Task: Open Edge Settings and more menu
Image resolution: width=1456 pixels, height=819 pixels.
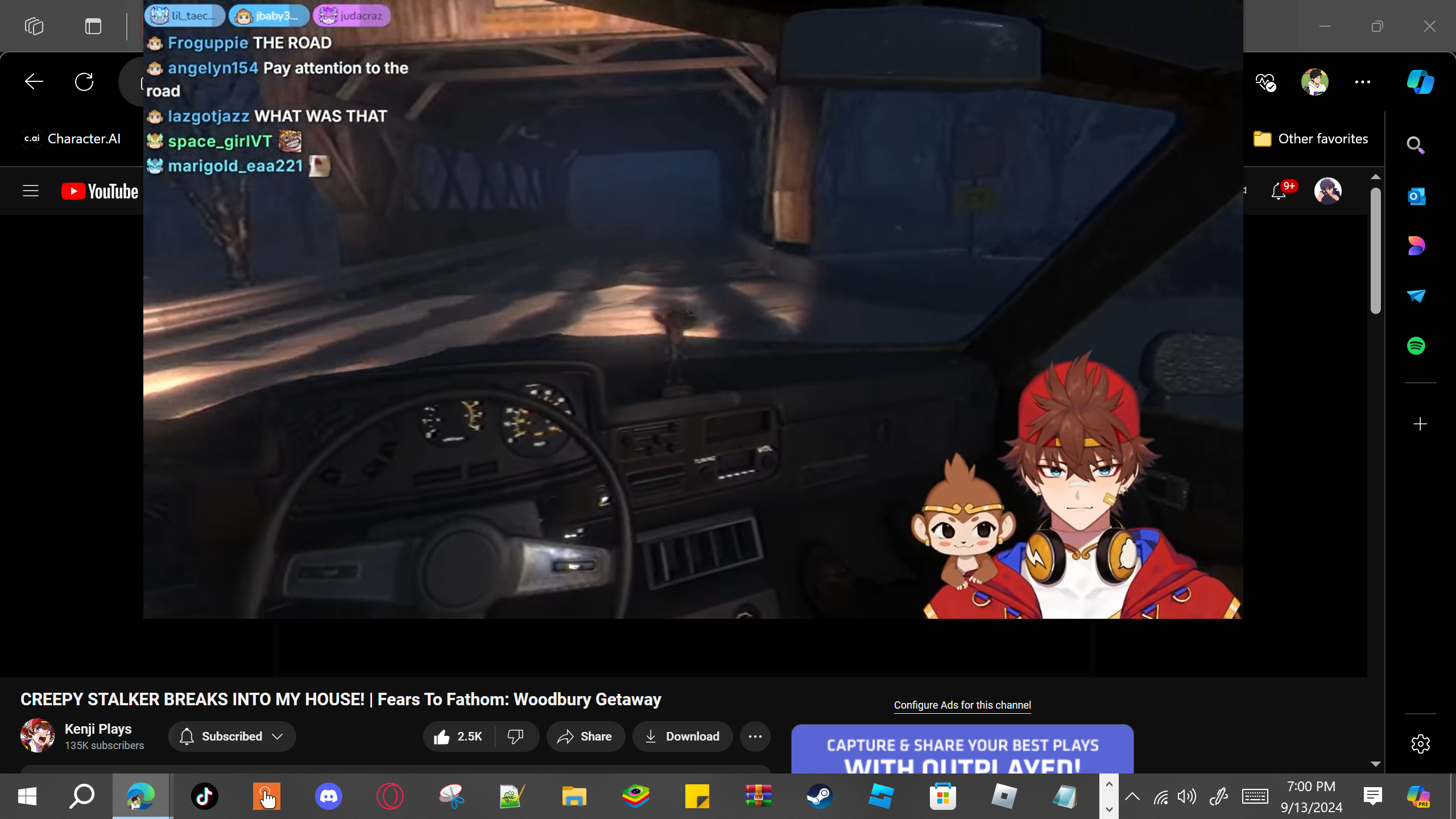Action: click(x=1363, y=82)
